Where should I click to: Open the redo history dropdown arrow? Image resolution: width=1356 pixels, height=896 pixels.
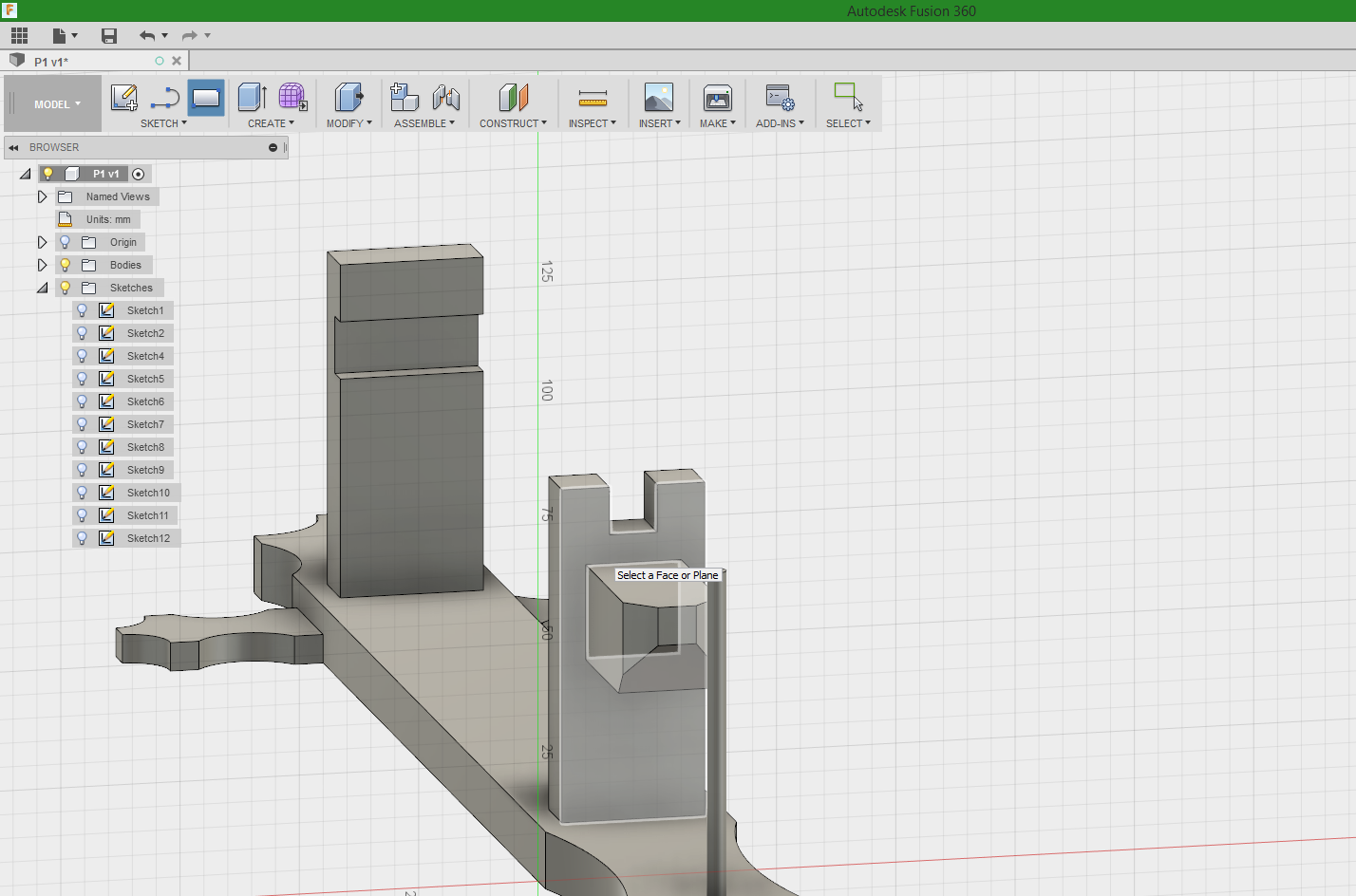(x=207, y=36)
